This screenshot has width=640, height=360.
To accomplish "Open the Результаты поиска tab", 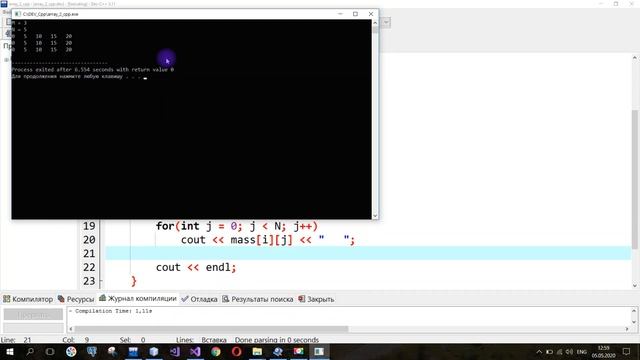I will (258, 299).
